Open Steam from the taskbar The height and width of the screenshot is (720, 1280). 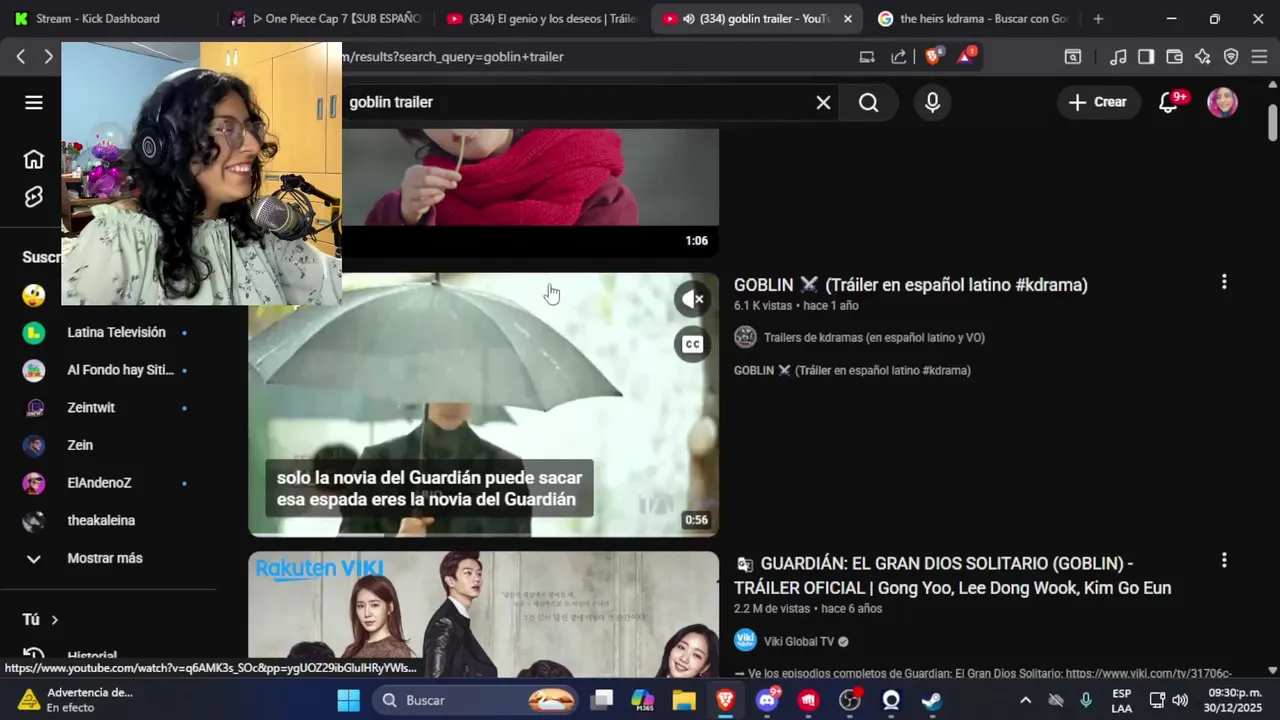pyautogui.click(x=932, y=700)
